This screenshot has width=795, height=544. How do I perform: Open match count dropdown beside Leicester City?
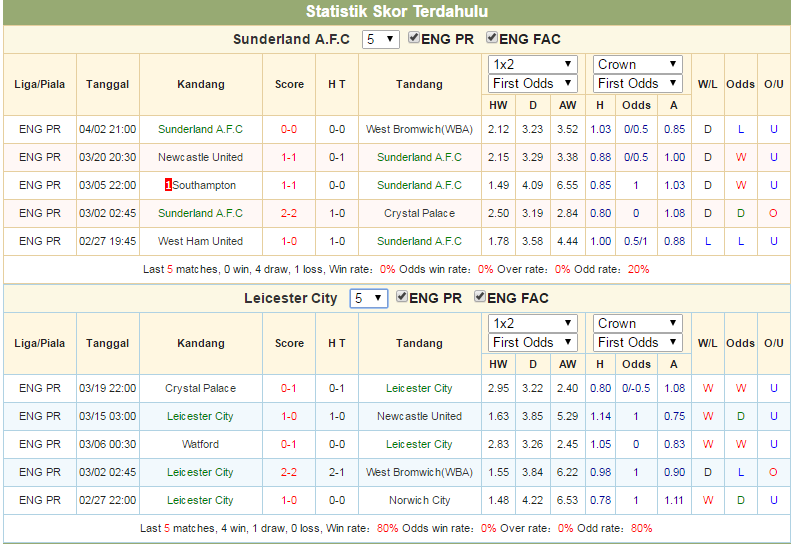point(369,299)
